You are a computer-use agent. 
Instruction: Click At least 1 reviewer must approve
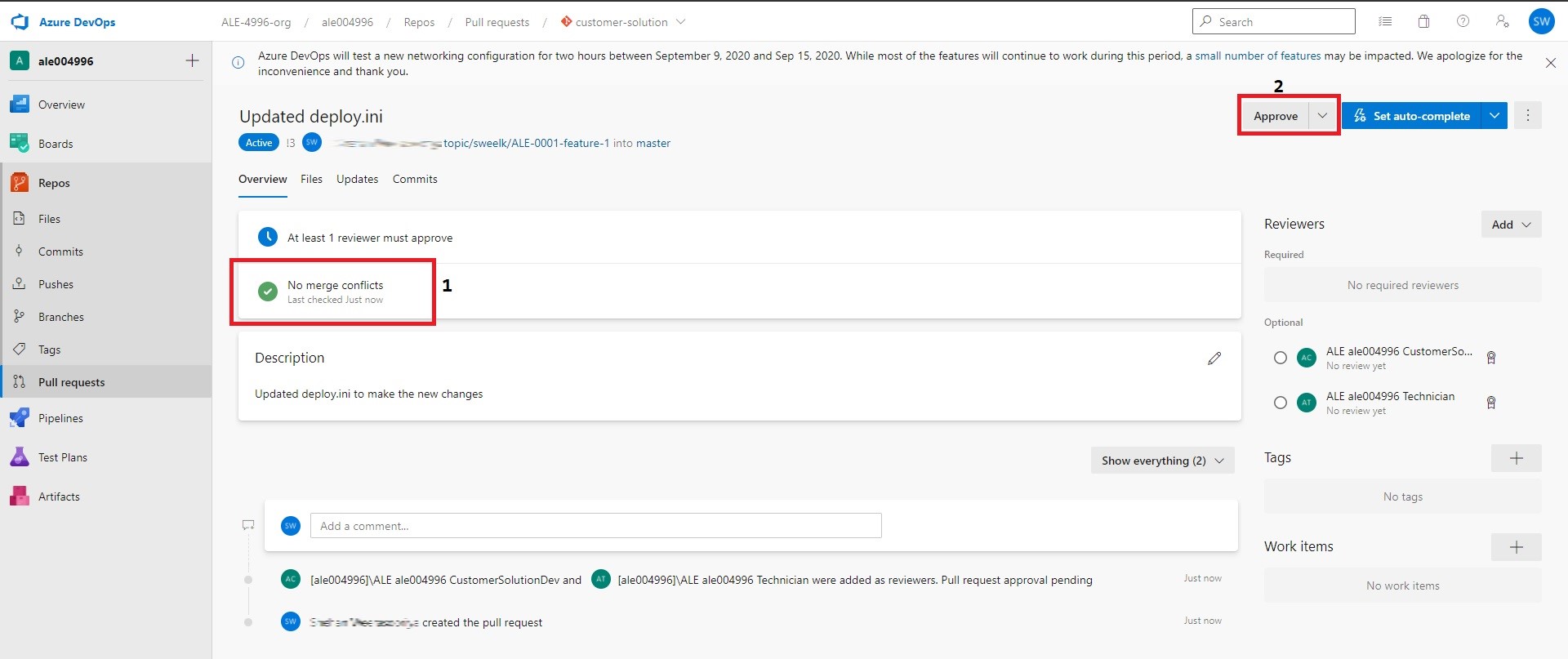[x=369, y=238]
